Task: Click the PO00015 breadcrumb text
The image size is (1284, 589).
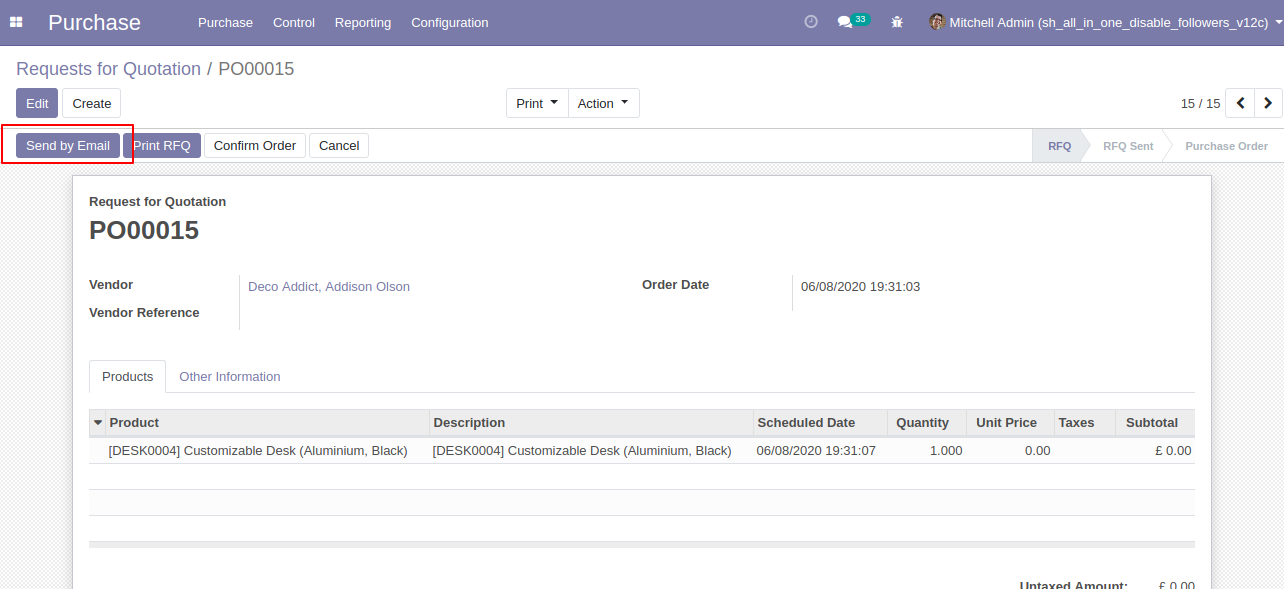Action: [256, 69]
